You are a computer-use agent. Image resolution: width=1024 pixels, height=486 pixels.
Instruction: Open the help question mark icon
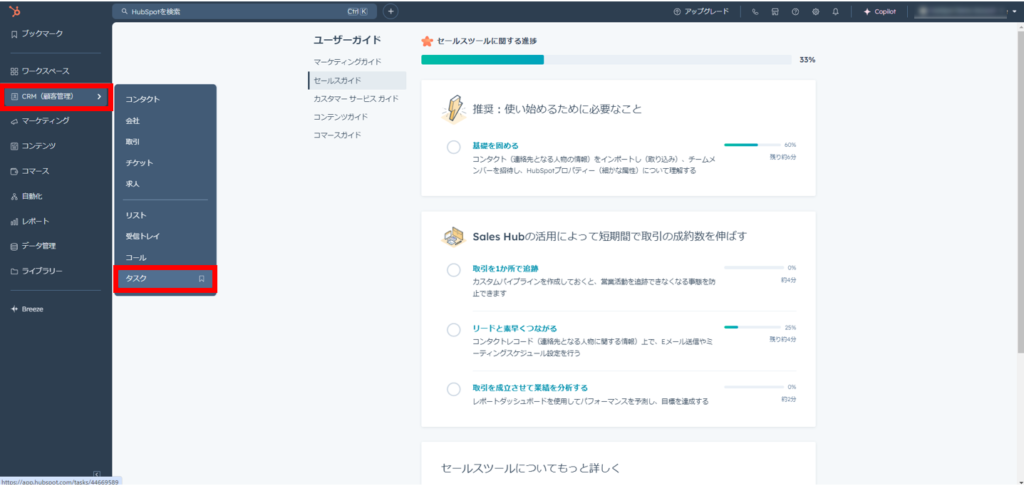pyautogui.click(x=795, y=12)
